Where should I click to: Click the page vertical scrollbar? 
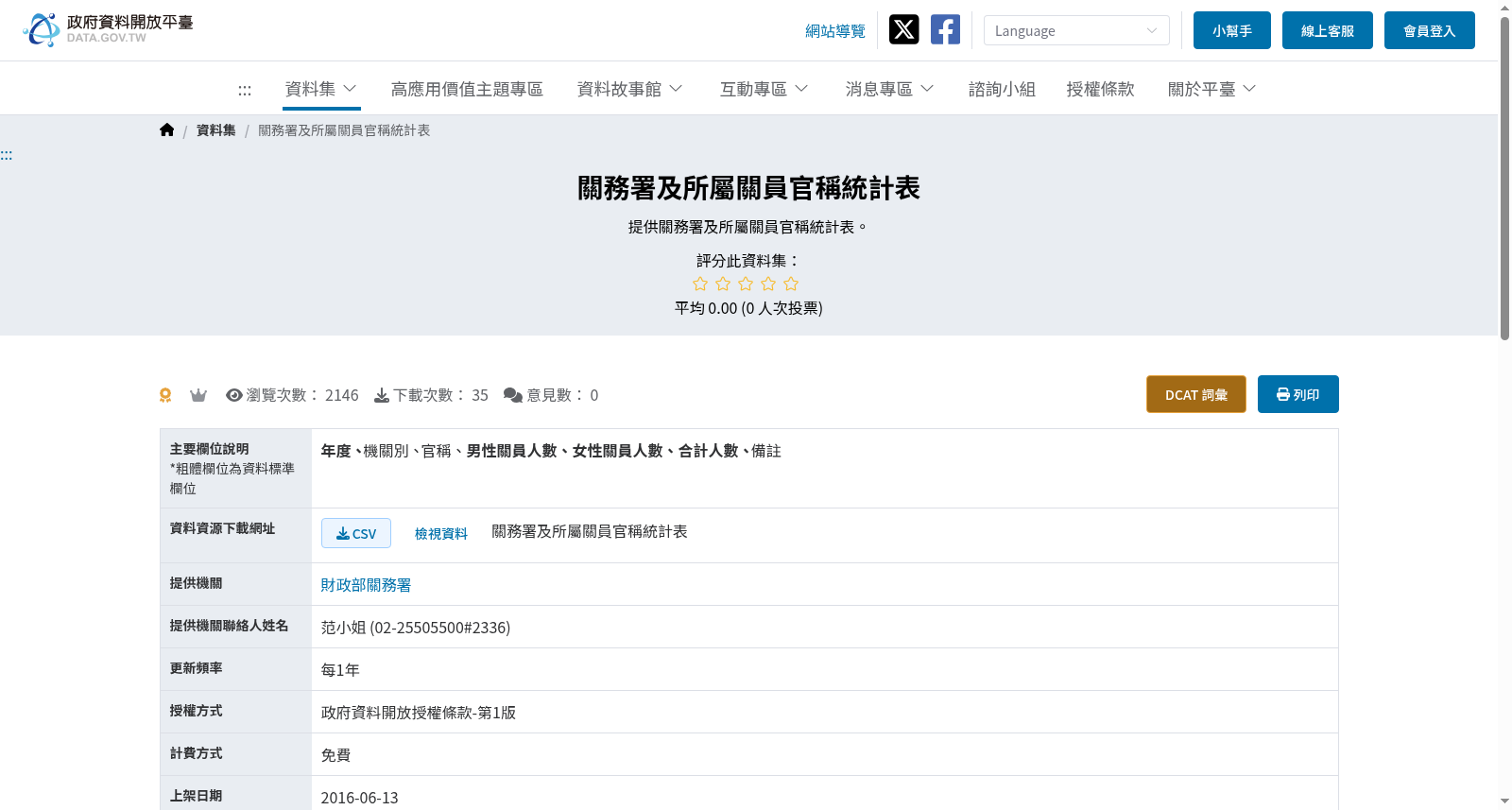tap(1504, 178)
